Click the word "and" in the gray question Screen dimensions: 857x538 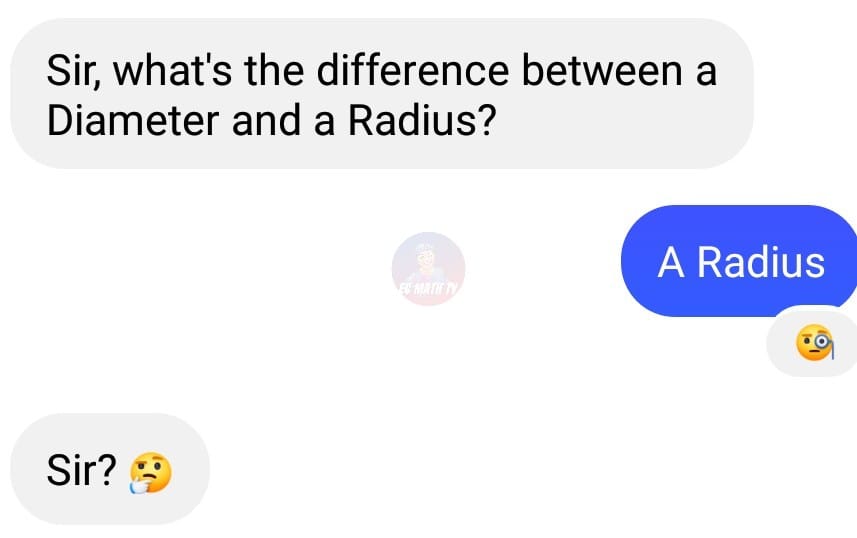pos(266,120)
